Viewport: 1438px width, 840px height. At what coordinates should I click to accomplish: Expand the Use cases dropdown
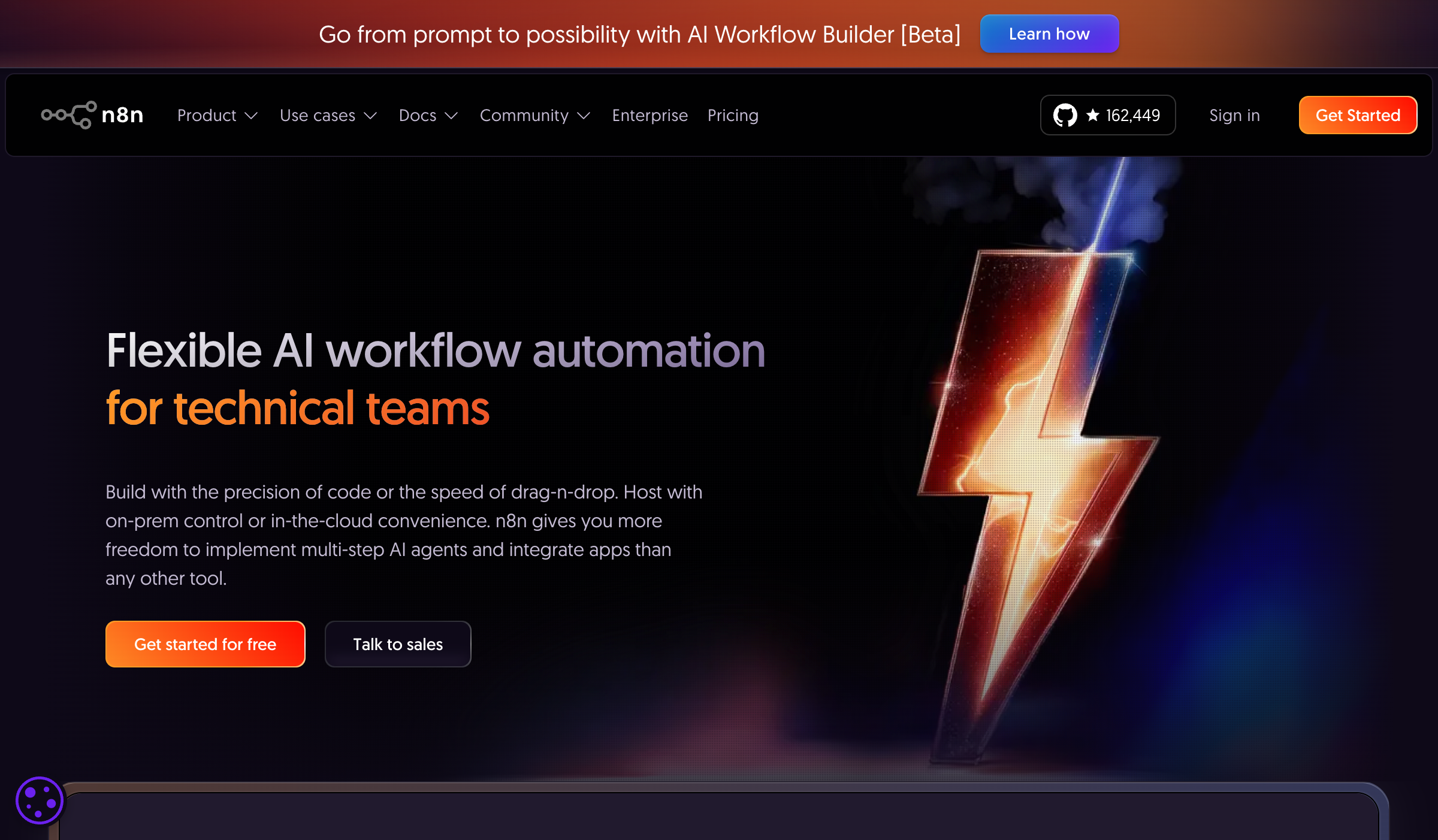(328, 115)
